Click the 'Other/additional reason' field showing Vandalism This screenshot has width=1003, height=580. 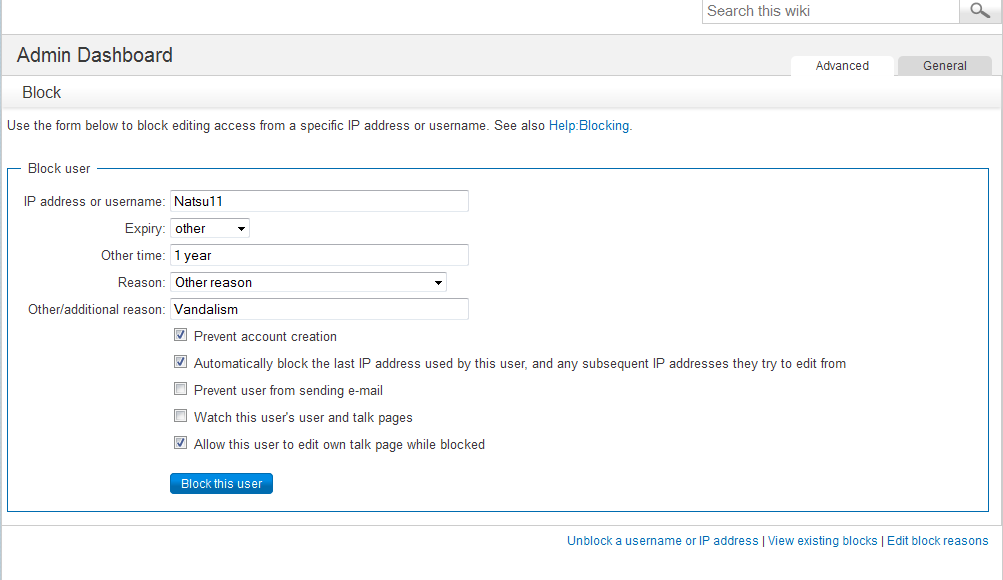tap(318, 308)
